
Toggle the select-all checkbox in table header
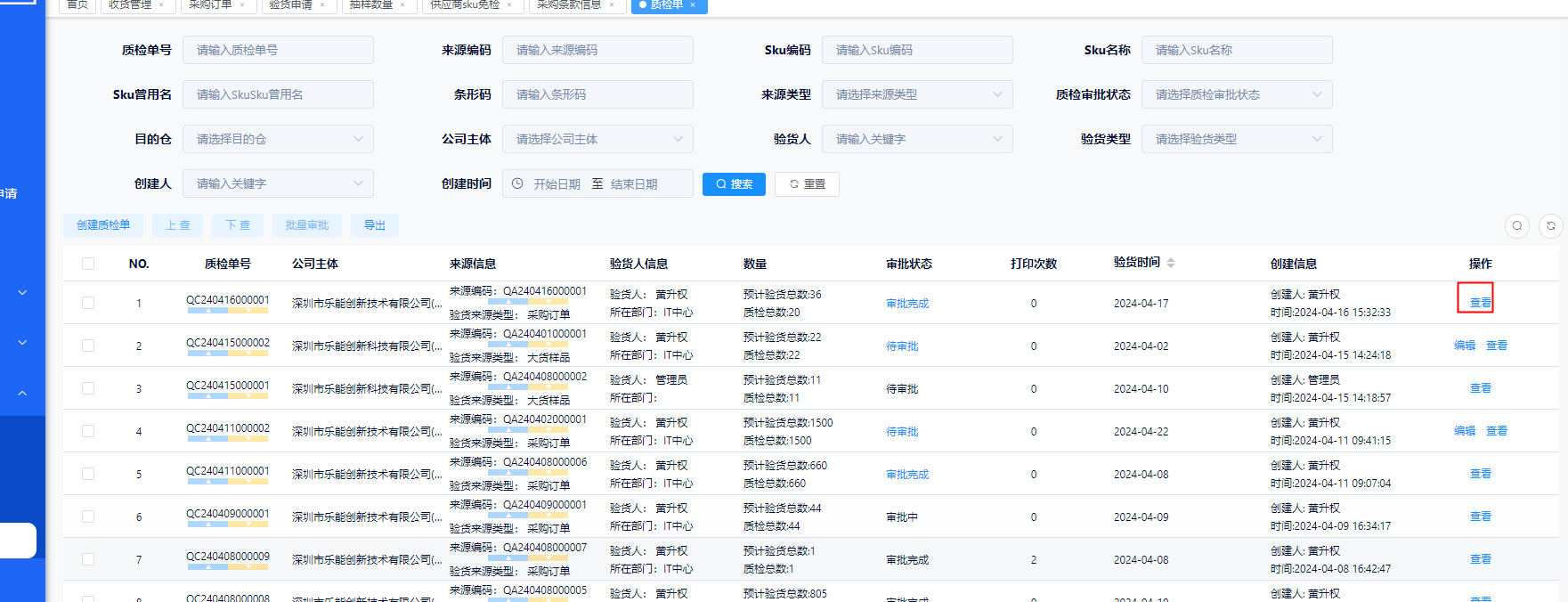(x=88, y=264)
